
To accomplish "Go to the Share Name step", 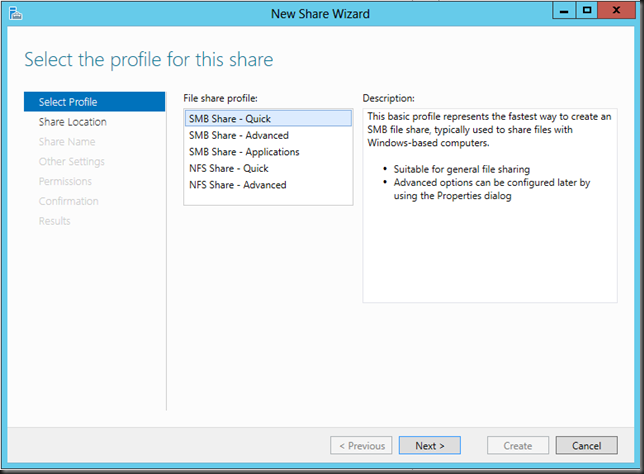I will click(67, 141).
